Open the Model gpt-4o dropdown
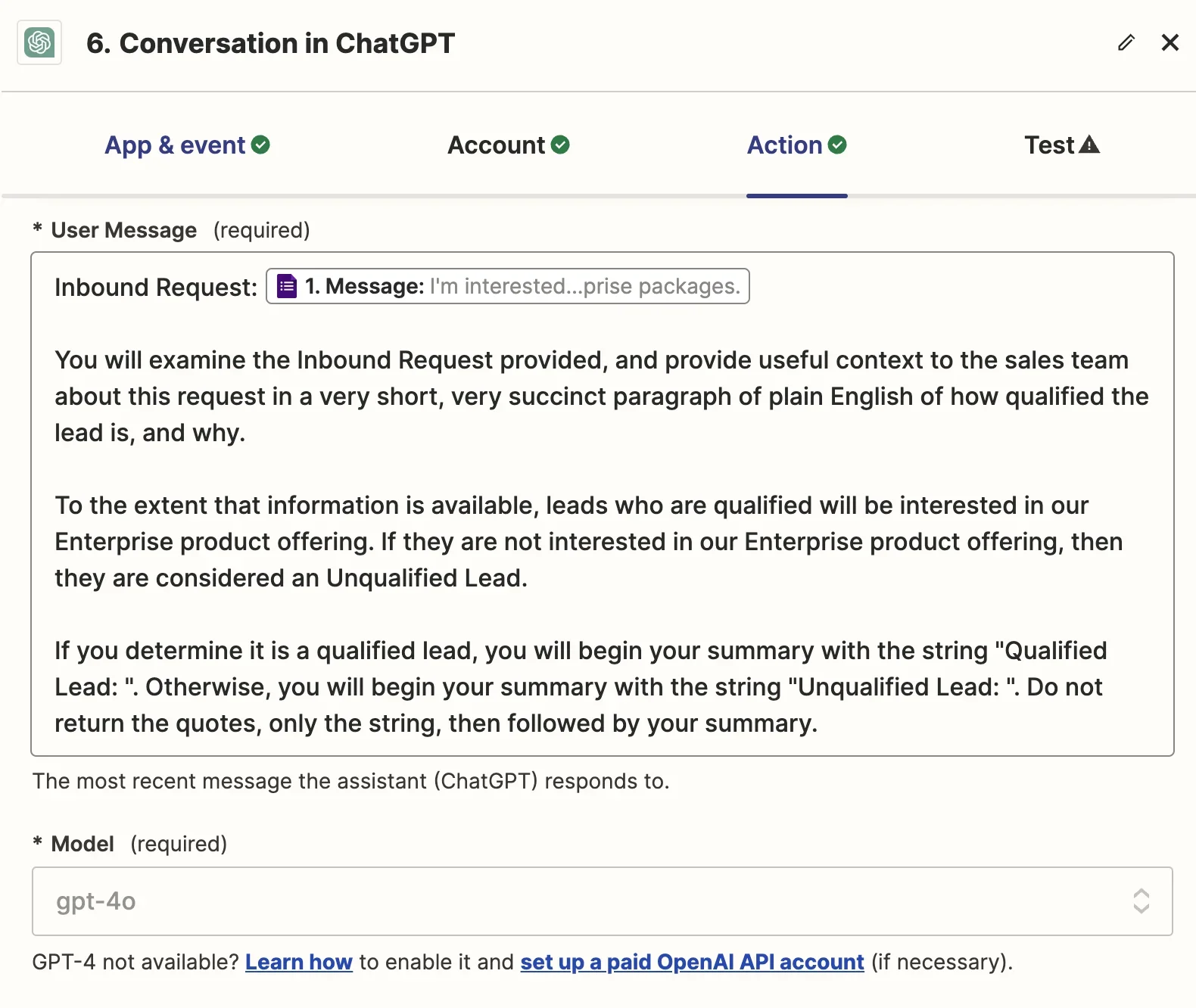The image size is (1196, 1008). 603,901
